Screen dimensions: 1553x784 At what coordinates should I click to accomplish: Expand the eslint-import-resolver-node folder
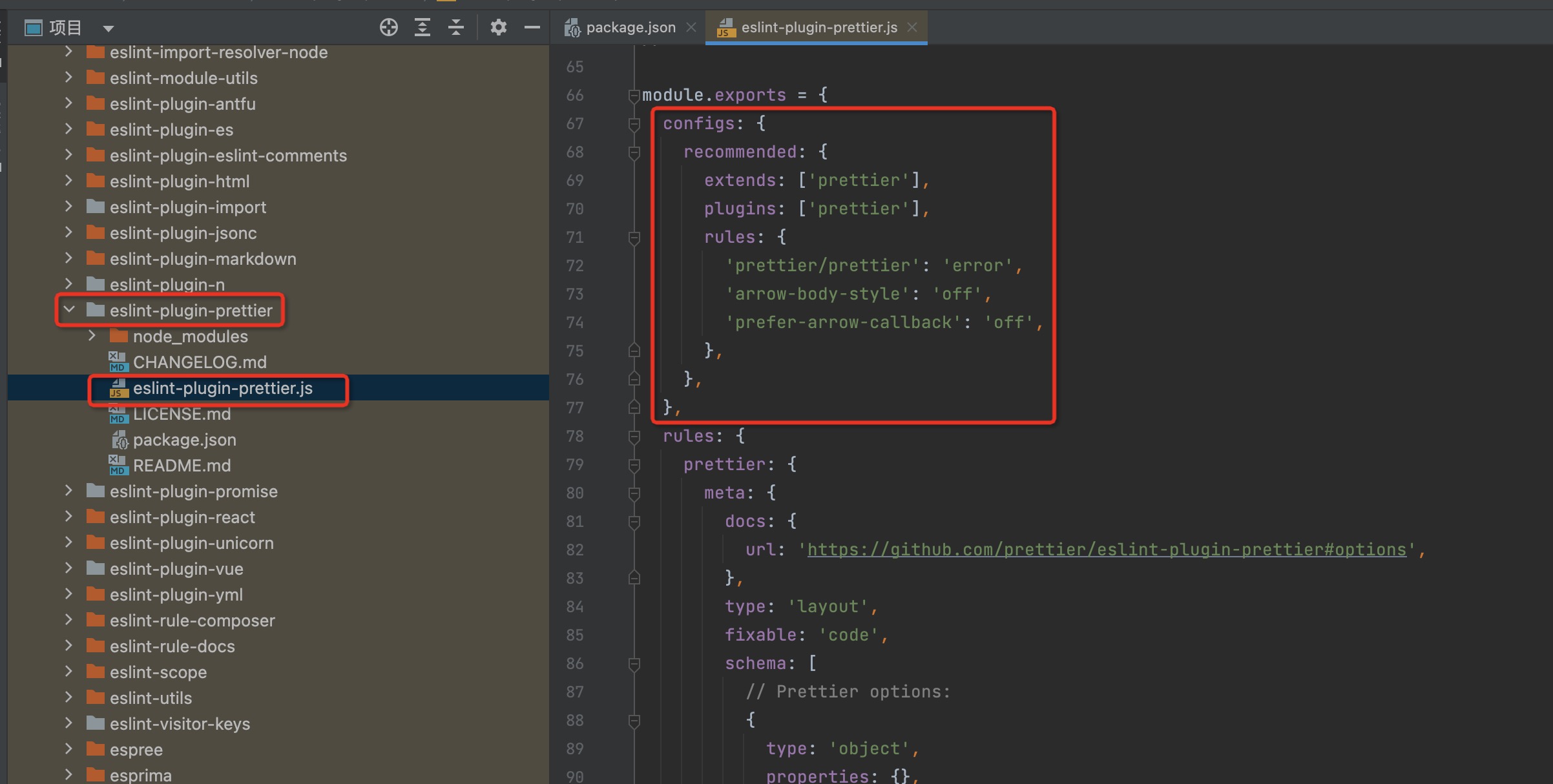[x=68, y=52]
